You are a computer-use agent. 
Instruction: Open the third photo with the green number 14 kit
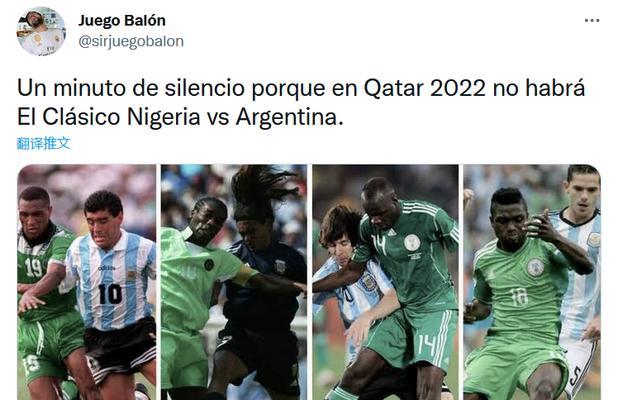pos(385,282)
